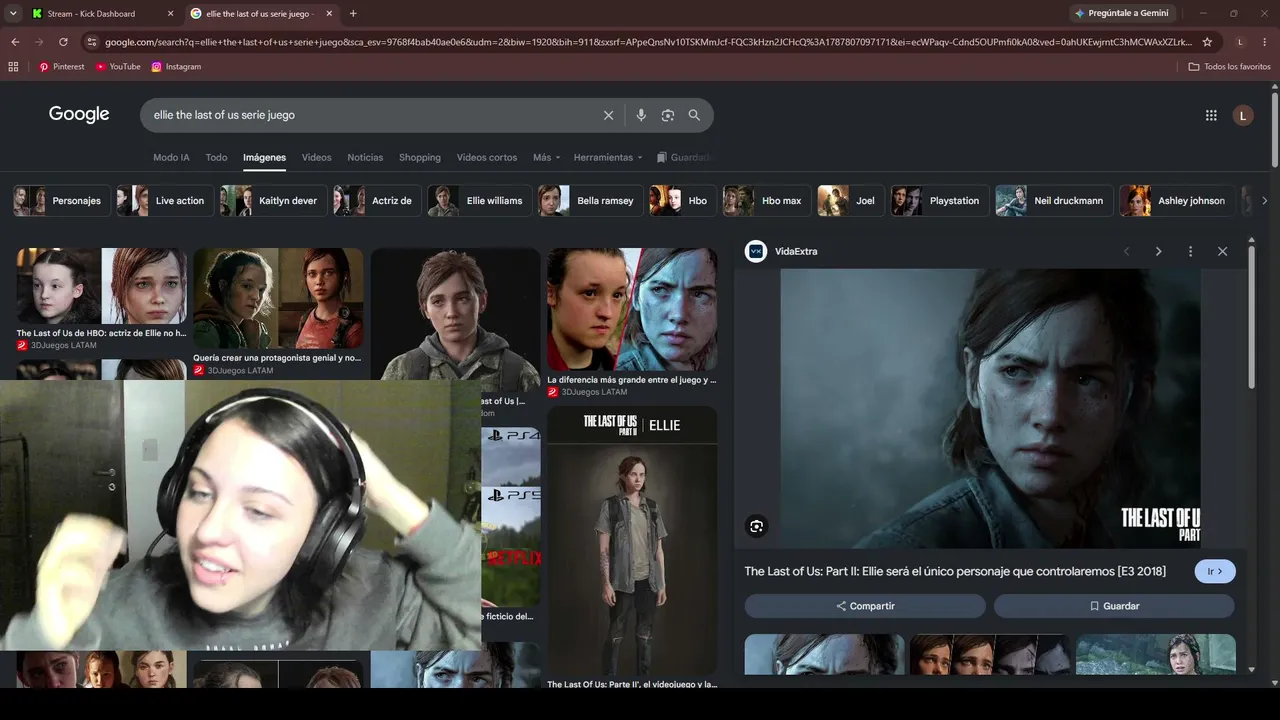Viewport: 1280px width, 720px height.
Task: Click Guardar to save the image
Action: (1114, 606)
